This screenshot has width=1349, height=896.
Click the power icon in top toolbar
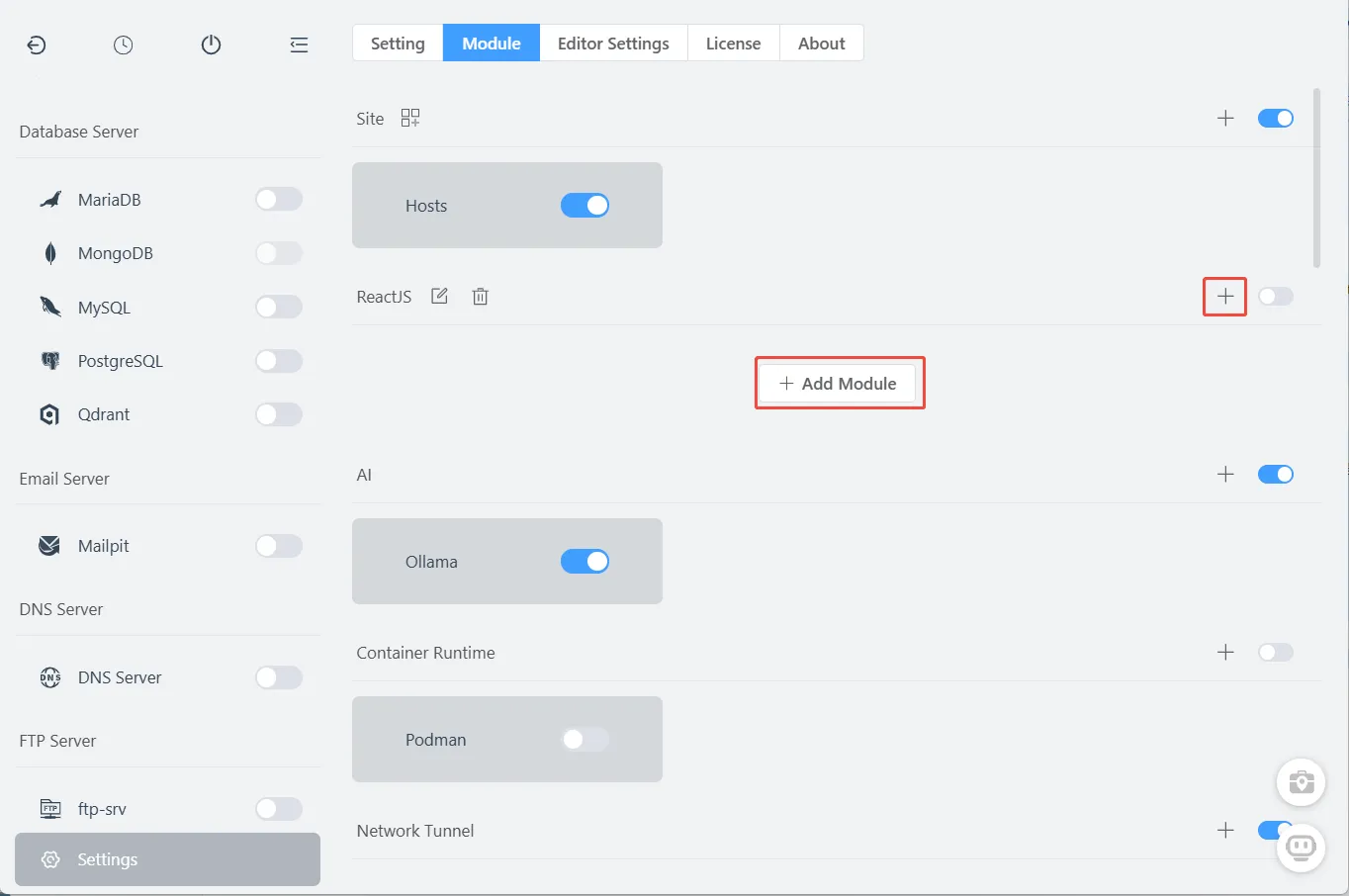(x=211, y=45)
